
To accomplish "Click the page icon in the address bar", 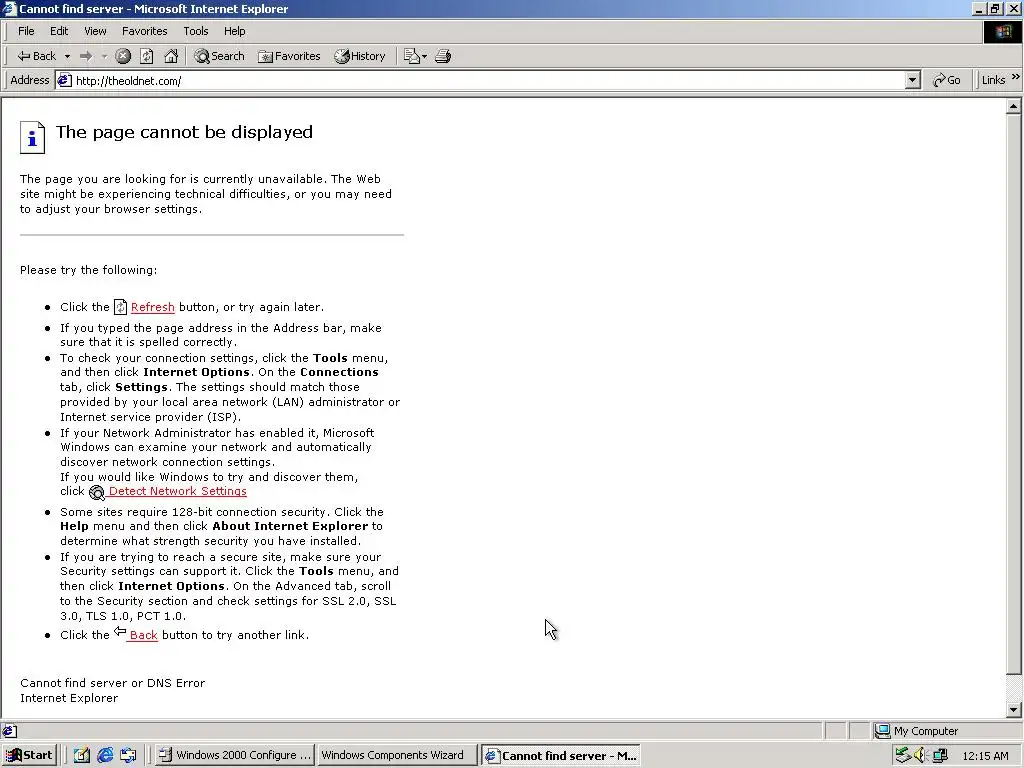I will pos(63,80).
